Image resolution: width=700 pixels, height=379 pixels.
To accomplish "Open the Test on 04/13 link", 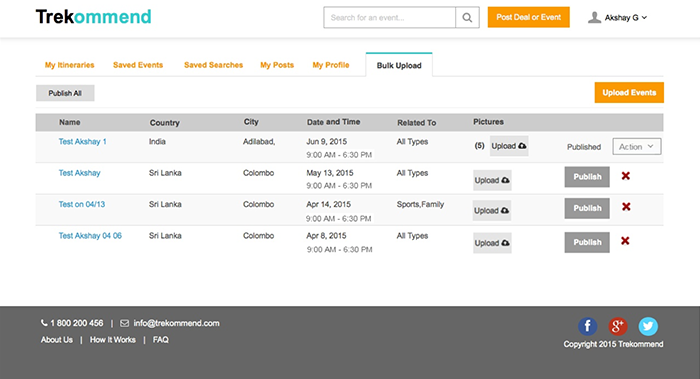I will click(82, 204).
